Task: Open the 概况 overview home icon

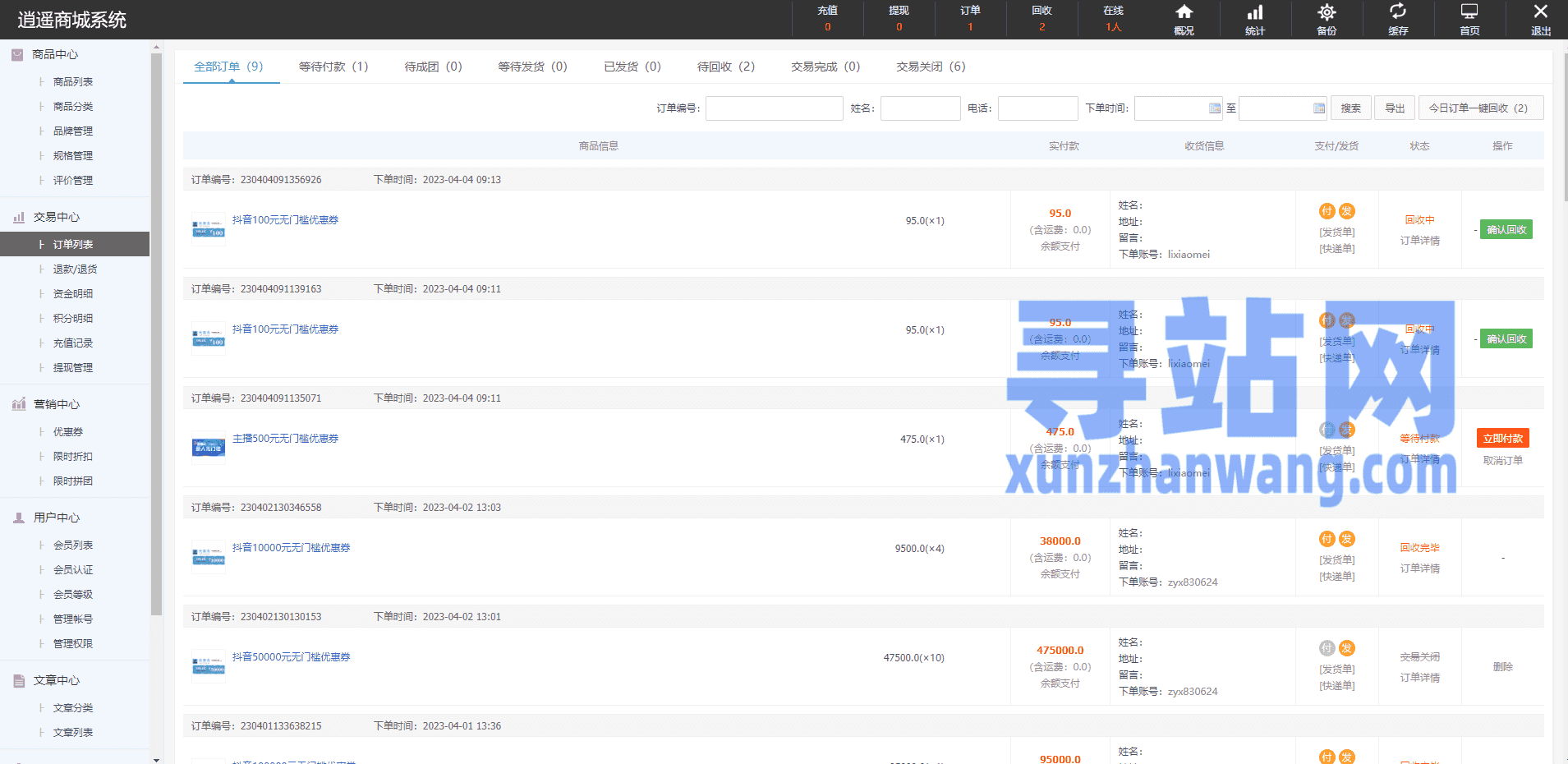Action: click(x=1184, y=12)
